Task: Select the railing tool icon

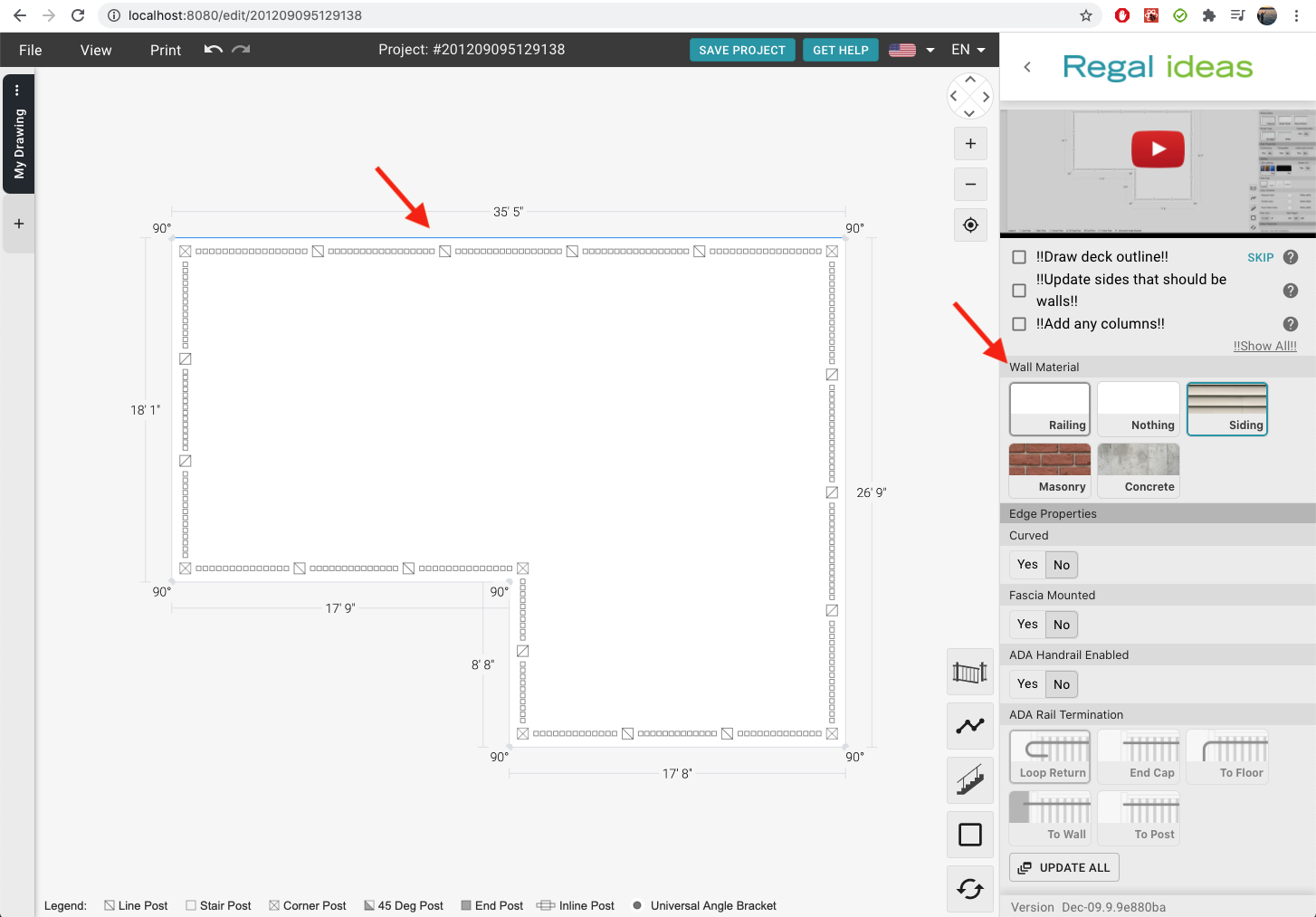Action: tap(969, 672)
